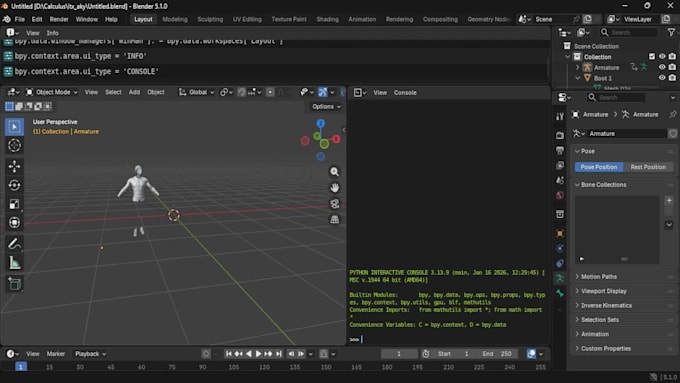
Task: Expand the Selection Sets panel
Action: (x=599, y=320)
